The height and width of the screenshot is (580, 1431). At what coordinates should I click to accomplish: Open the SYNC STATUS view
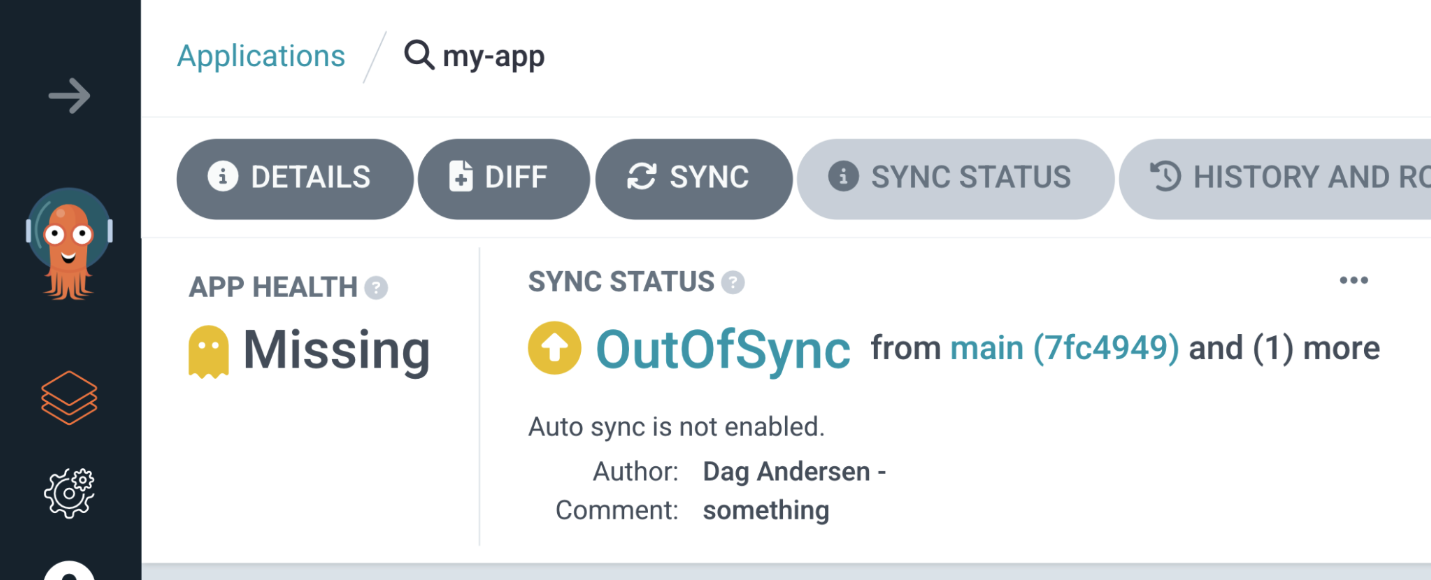(954, 178)
